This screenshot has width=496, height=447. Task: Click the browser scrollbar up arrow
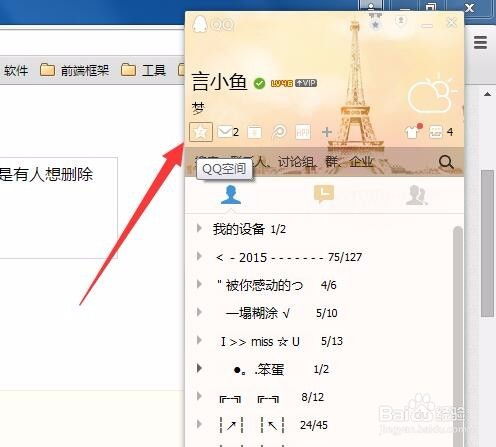[x=487, y=94]
